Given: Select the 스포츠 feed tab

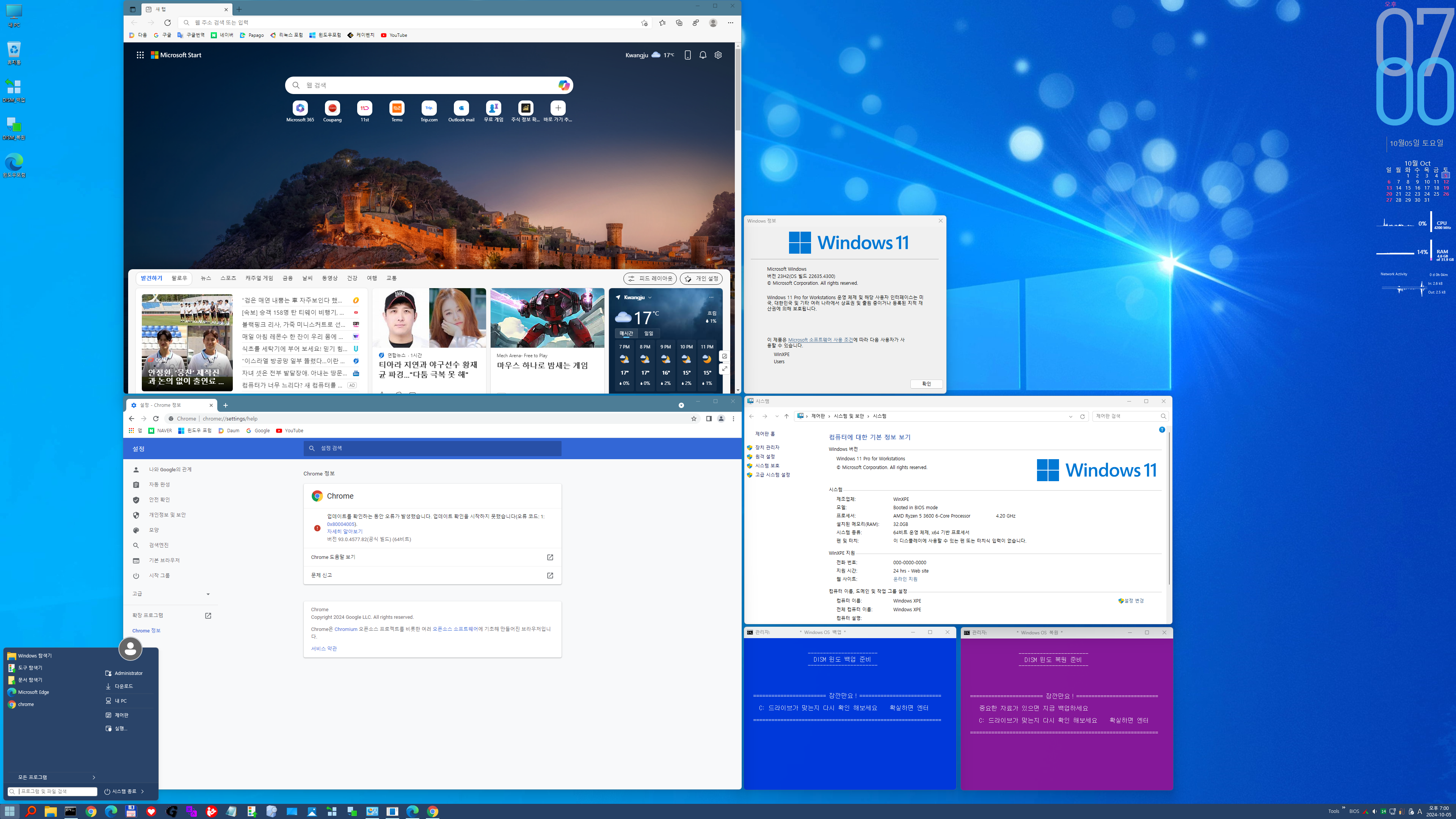Looking at the screenshot, I should (x=228, y=278).
